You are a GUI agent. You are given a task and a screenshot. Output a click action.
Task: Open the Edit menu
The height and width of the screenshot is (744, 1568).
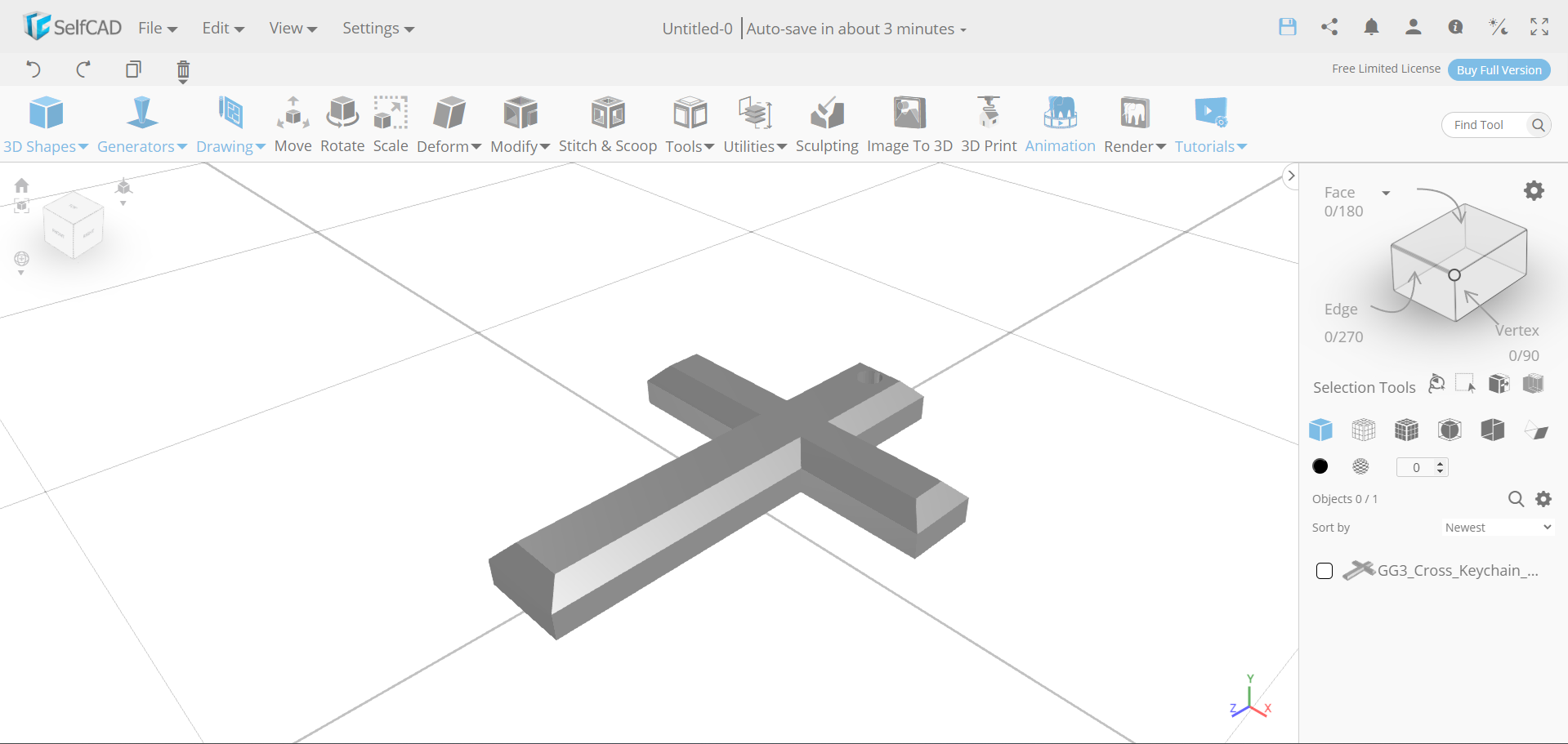221,28
